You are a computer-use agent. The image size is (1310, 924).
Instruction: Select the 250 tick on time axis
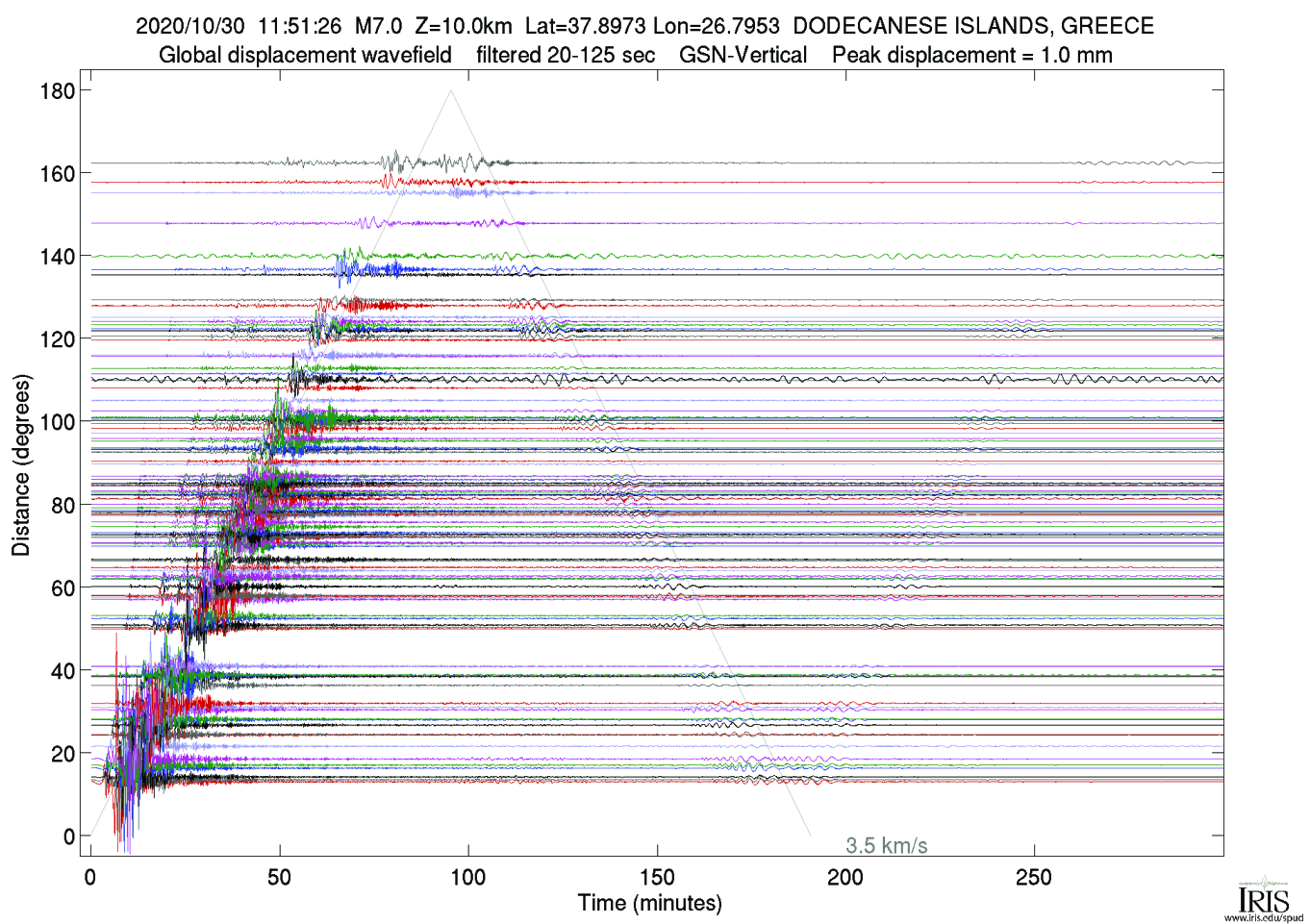(x=1034, y=877)
